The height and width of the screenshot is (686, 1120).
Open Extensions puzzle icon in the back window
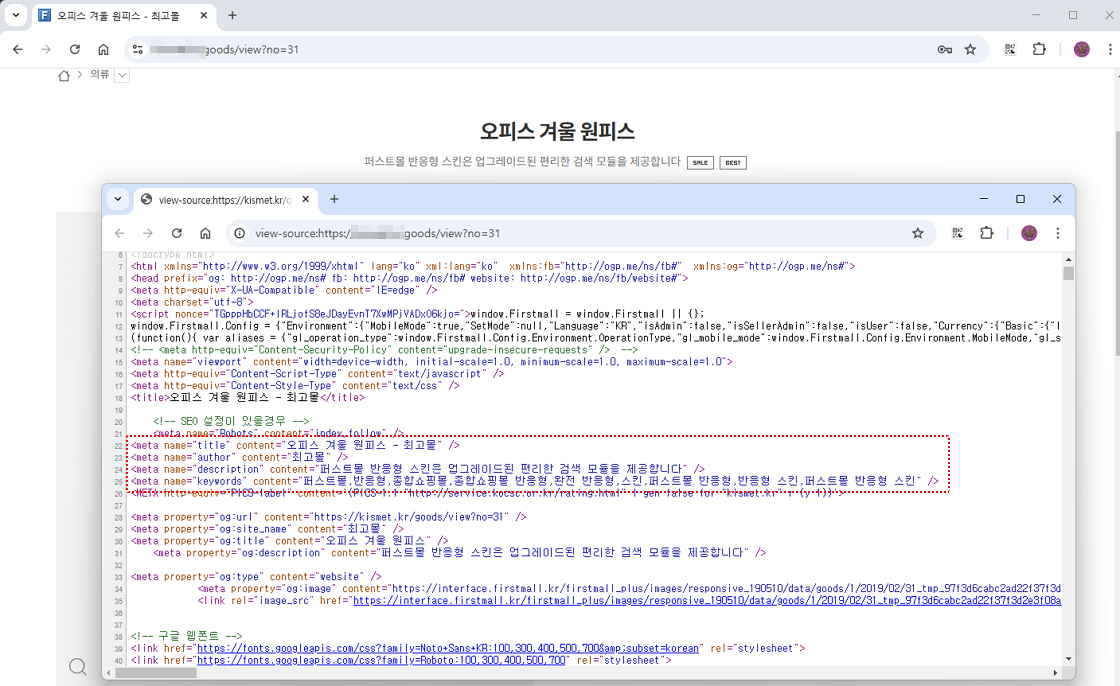(1038, 49)
